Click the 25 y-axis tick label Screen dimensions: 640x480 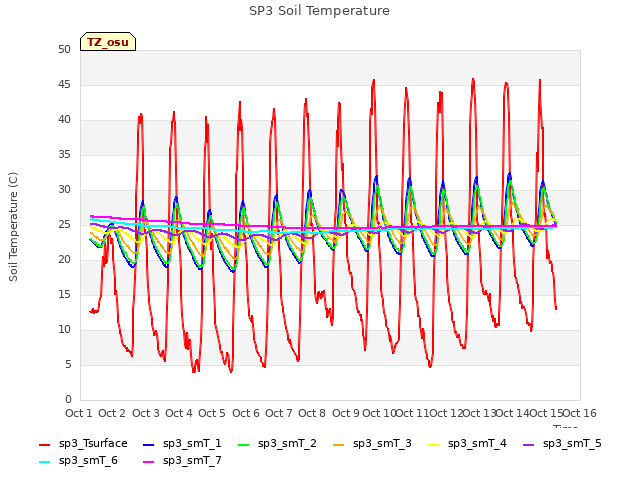pos(64,224)
